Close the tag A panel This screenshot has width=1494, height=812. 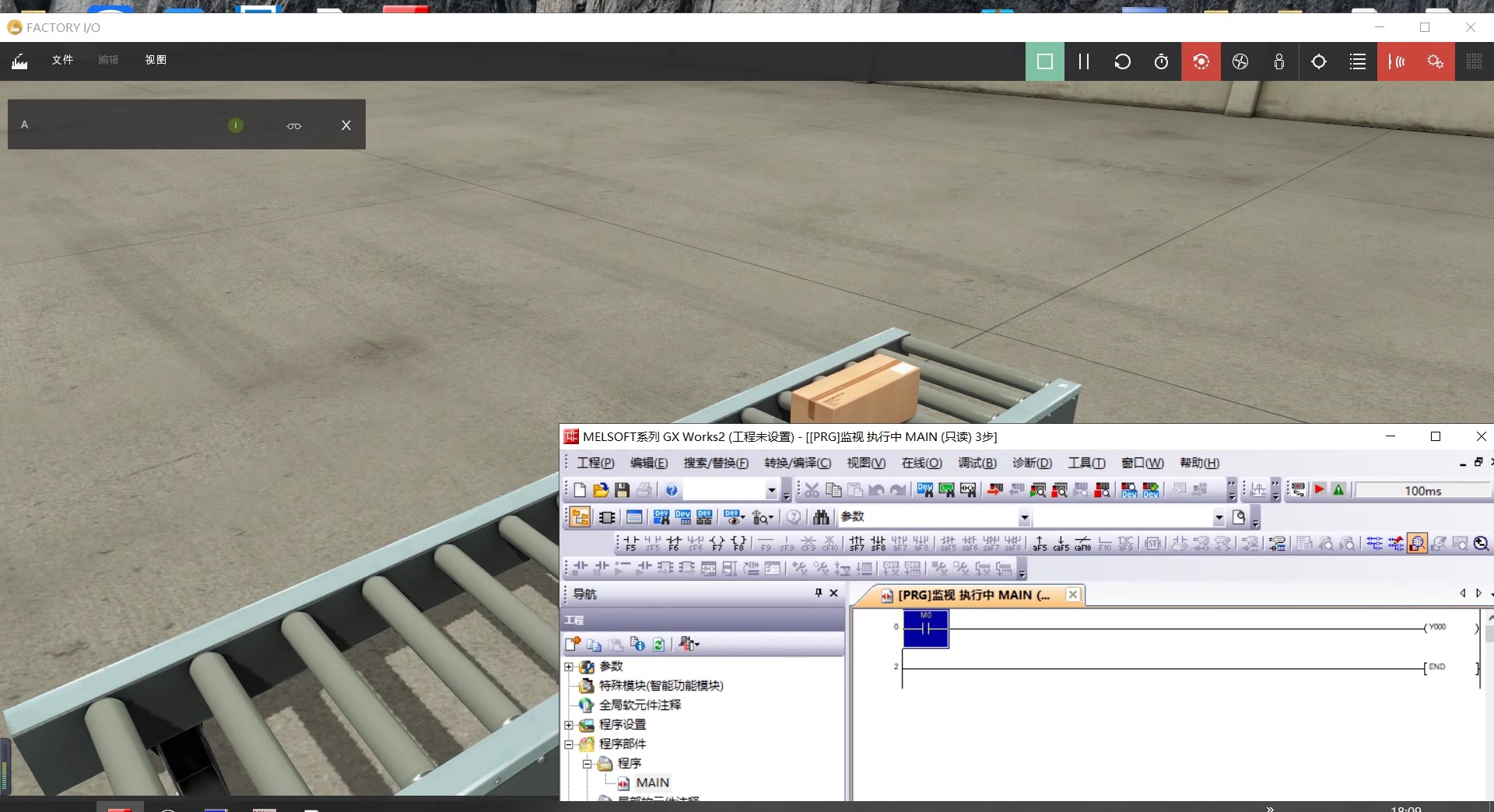pos(346,125)
